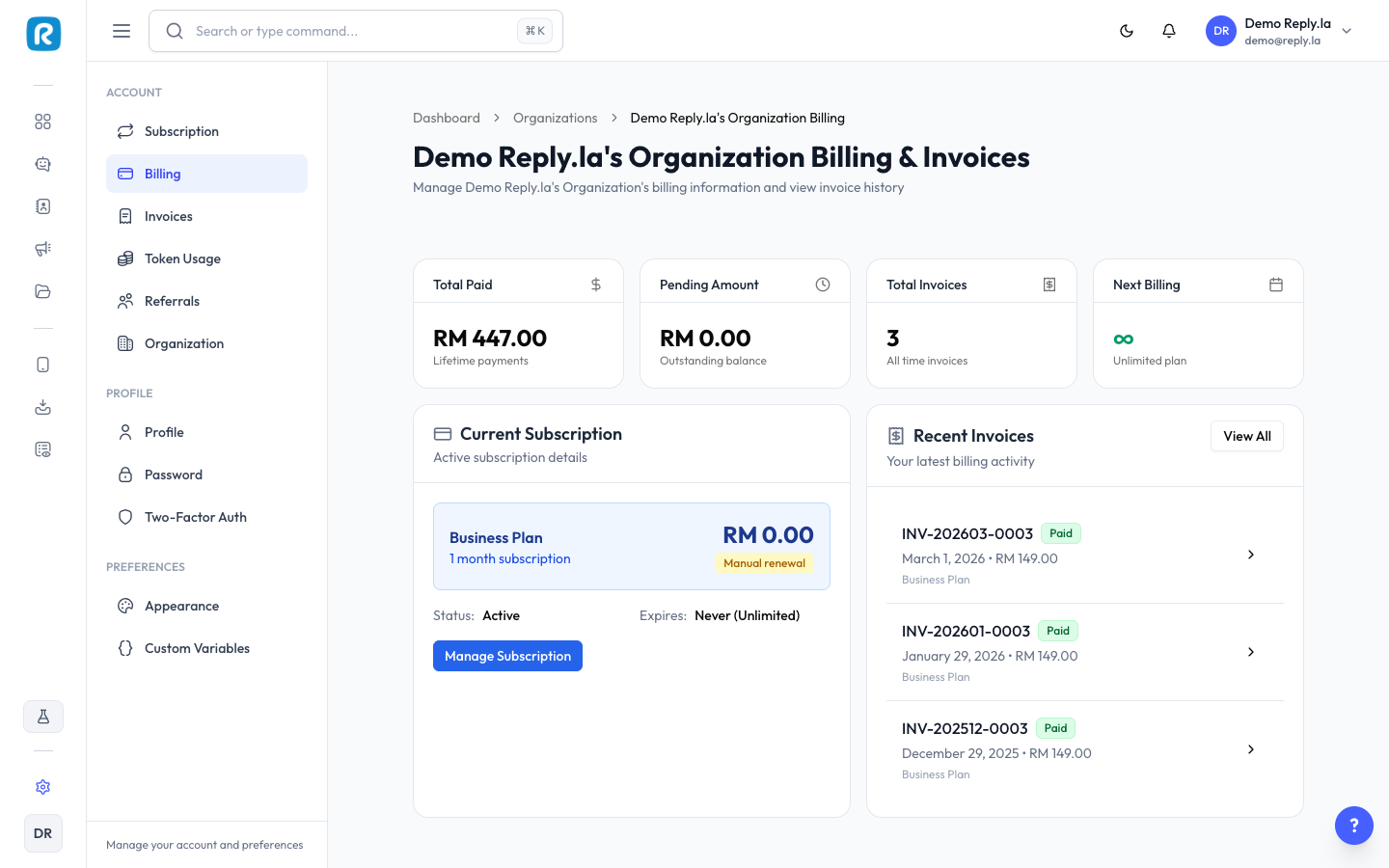Open Custom Variables in the sidebar
Screen dimensions: 1389x868
tap(206, 648)
